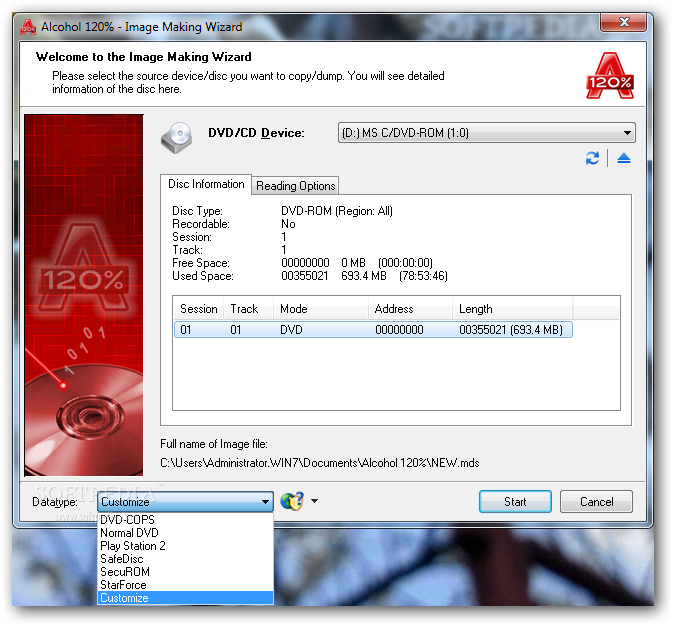Click the image file path ending in NEW.mds
Image resolution: width=674 pixels, height=626 pixels.
[x=319, y=463]
